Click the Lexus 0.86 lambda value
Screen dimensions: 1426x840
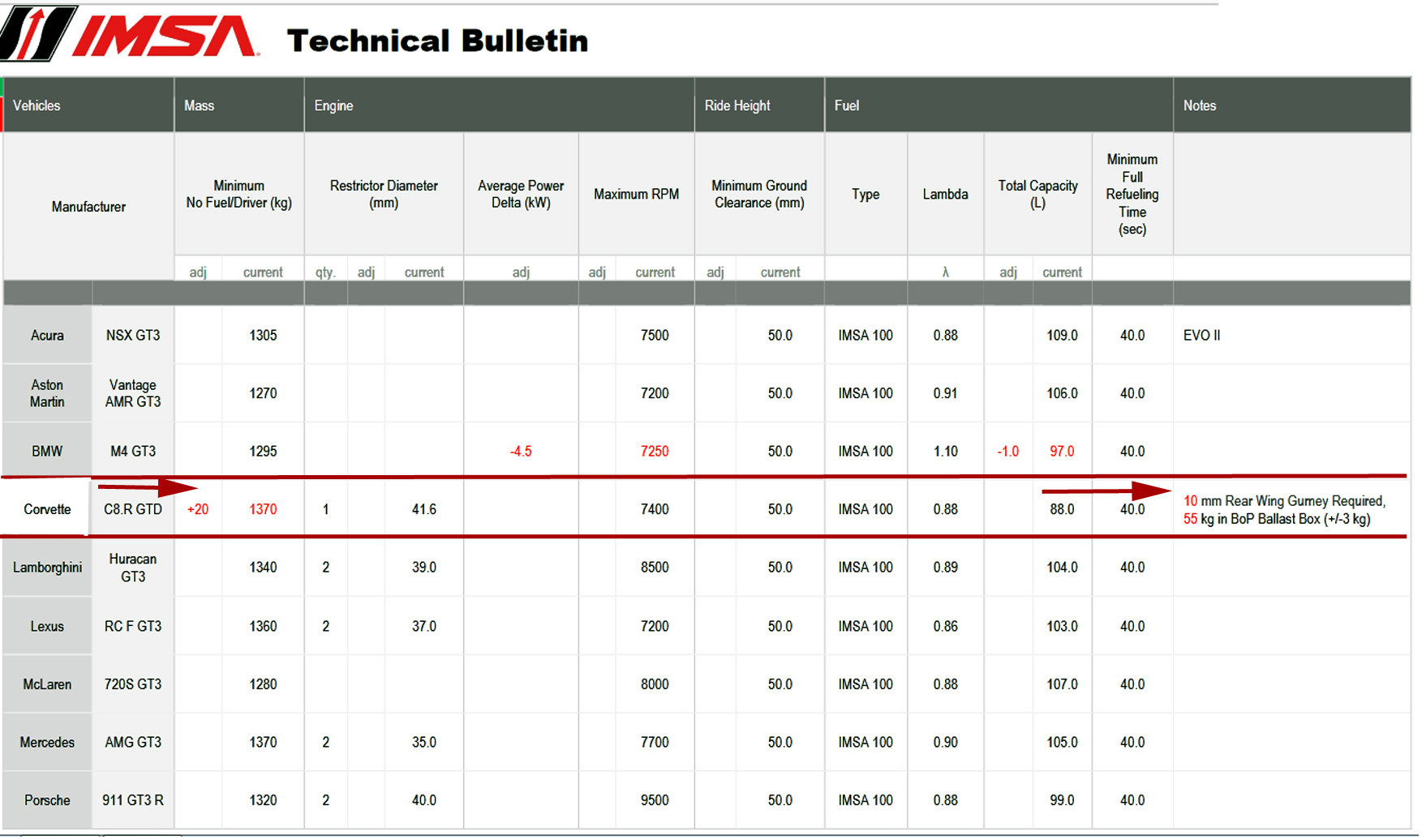pyautogui.click(x=945, y=626)
